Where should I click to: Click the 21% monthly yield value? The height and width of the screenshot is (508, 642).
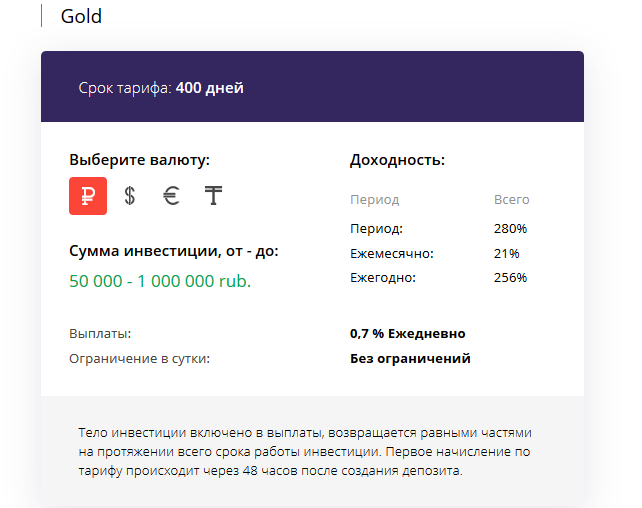(506, 253)
